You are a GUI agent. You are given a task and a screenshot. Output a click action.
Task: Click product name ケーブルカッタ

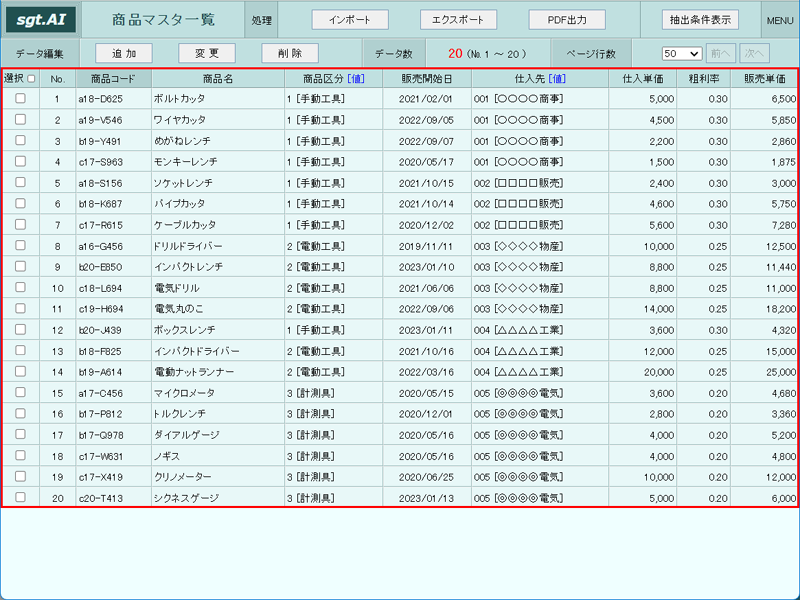[x=185, y=224]
